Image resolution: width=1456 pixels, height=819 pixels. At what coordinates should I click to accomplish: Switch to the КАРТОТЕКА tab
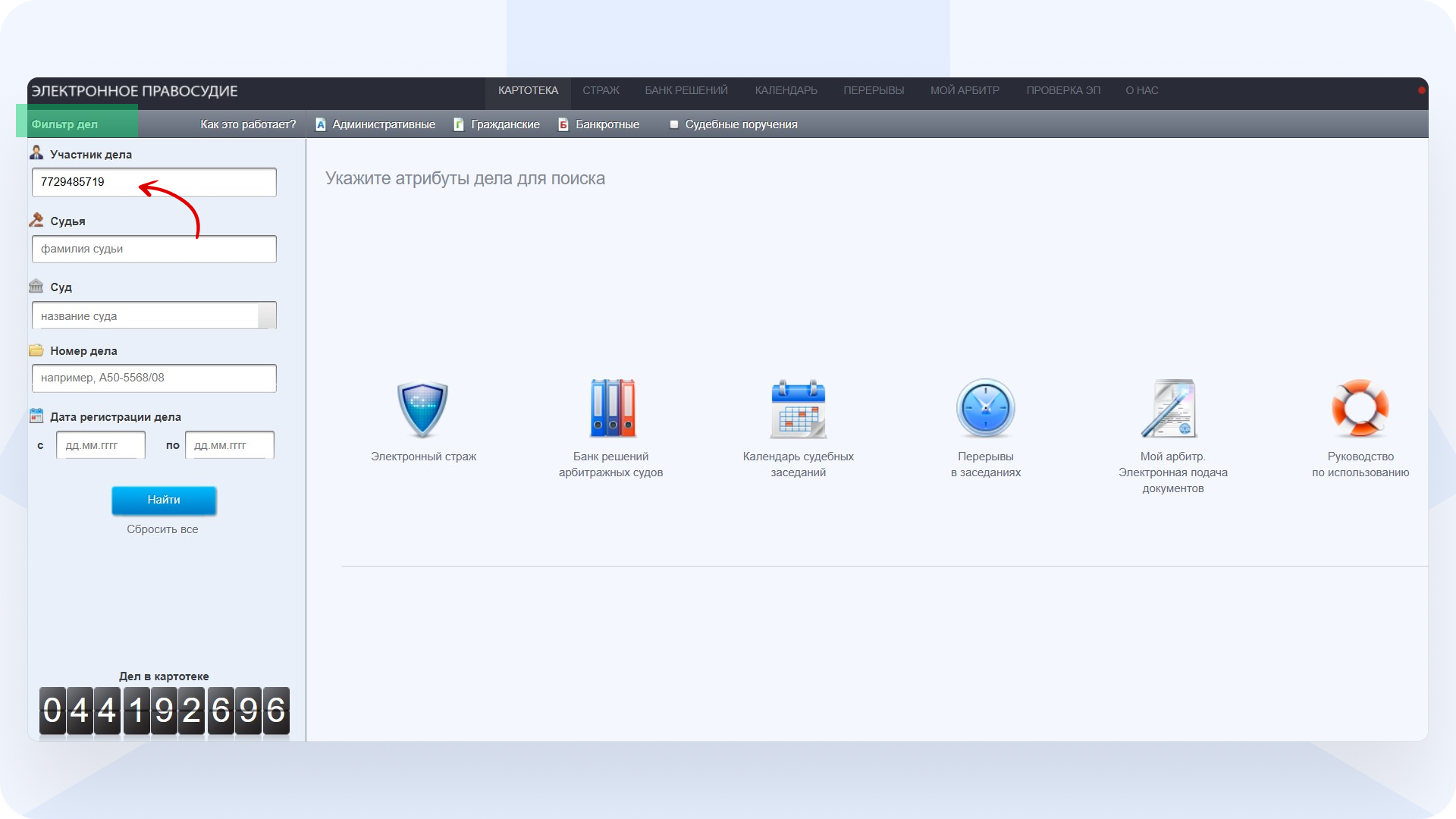click(529, 90)
